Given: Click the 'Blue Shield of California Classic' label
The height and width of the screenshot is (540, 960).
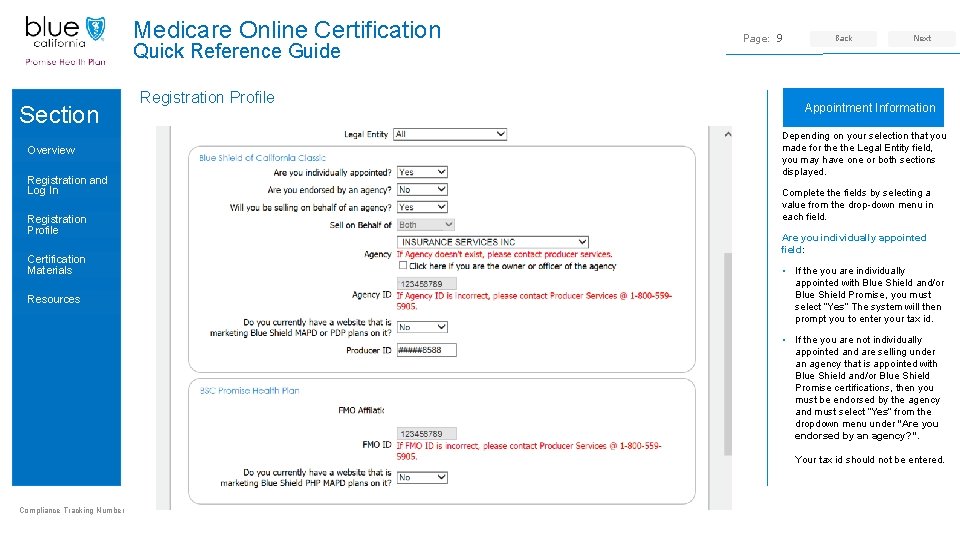Looking at the screenshot, I should [262, 158].
